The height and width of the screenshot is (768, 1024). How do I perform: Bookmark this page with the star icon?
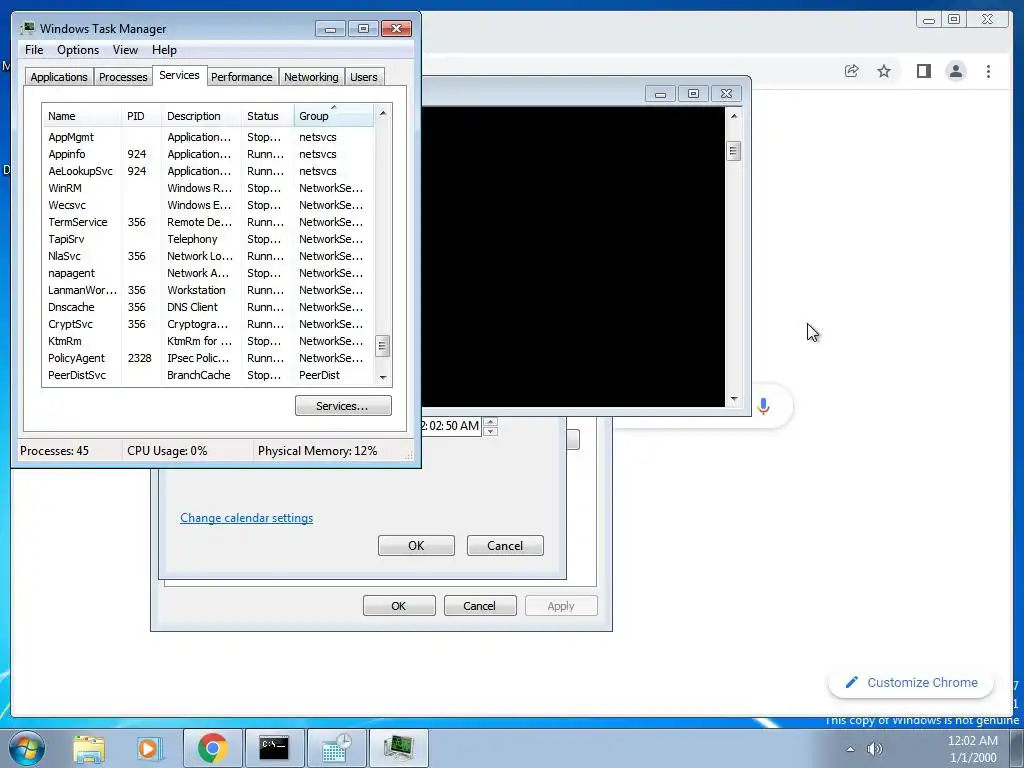[884, 71]
